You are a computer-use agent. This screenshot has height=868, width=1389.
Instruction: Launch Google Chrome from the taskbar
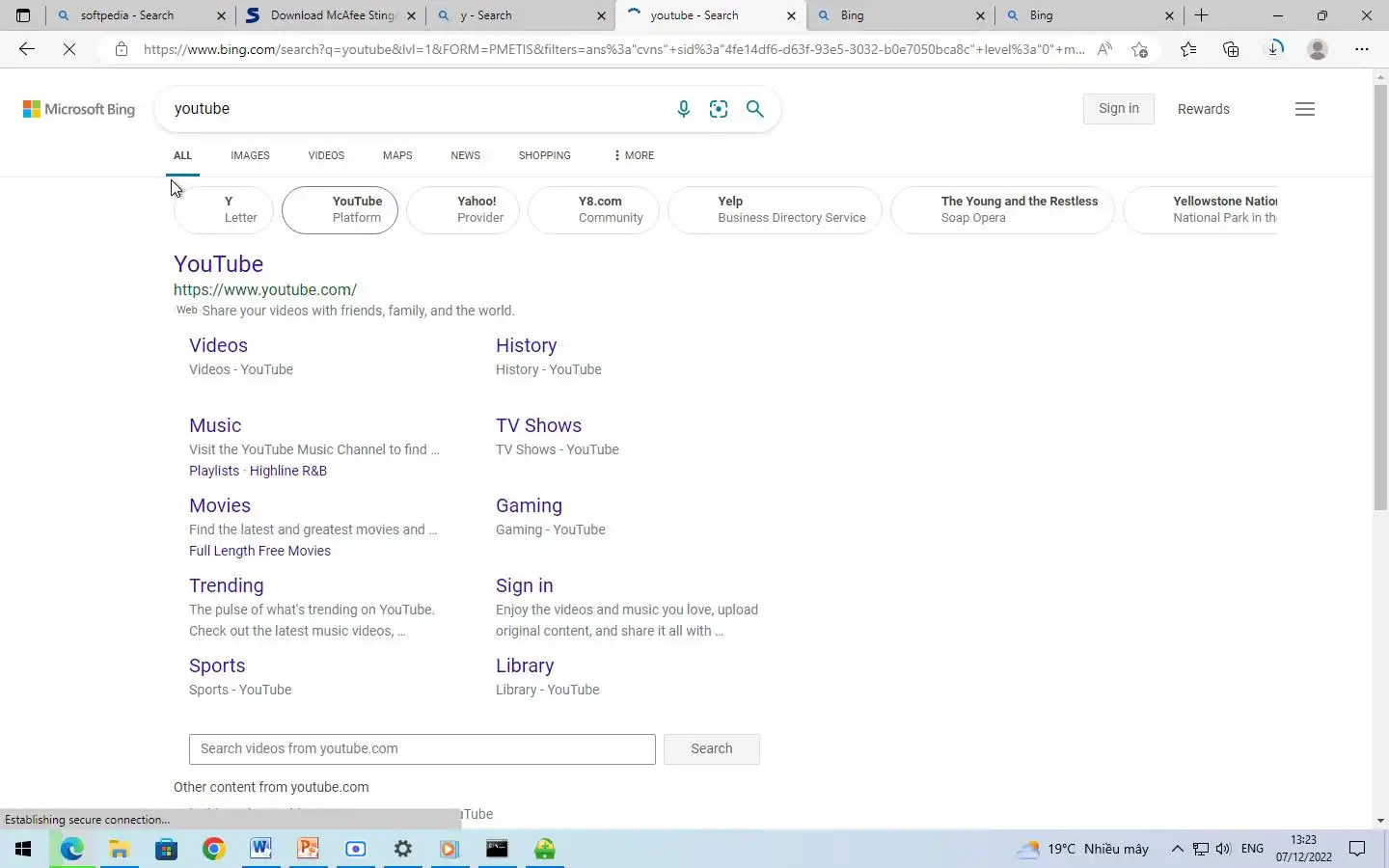214,849
